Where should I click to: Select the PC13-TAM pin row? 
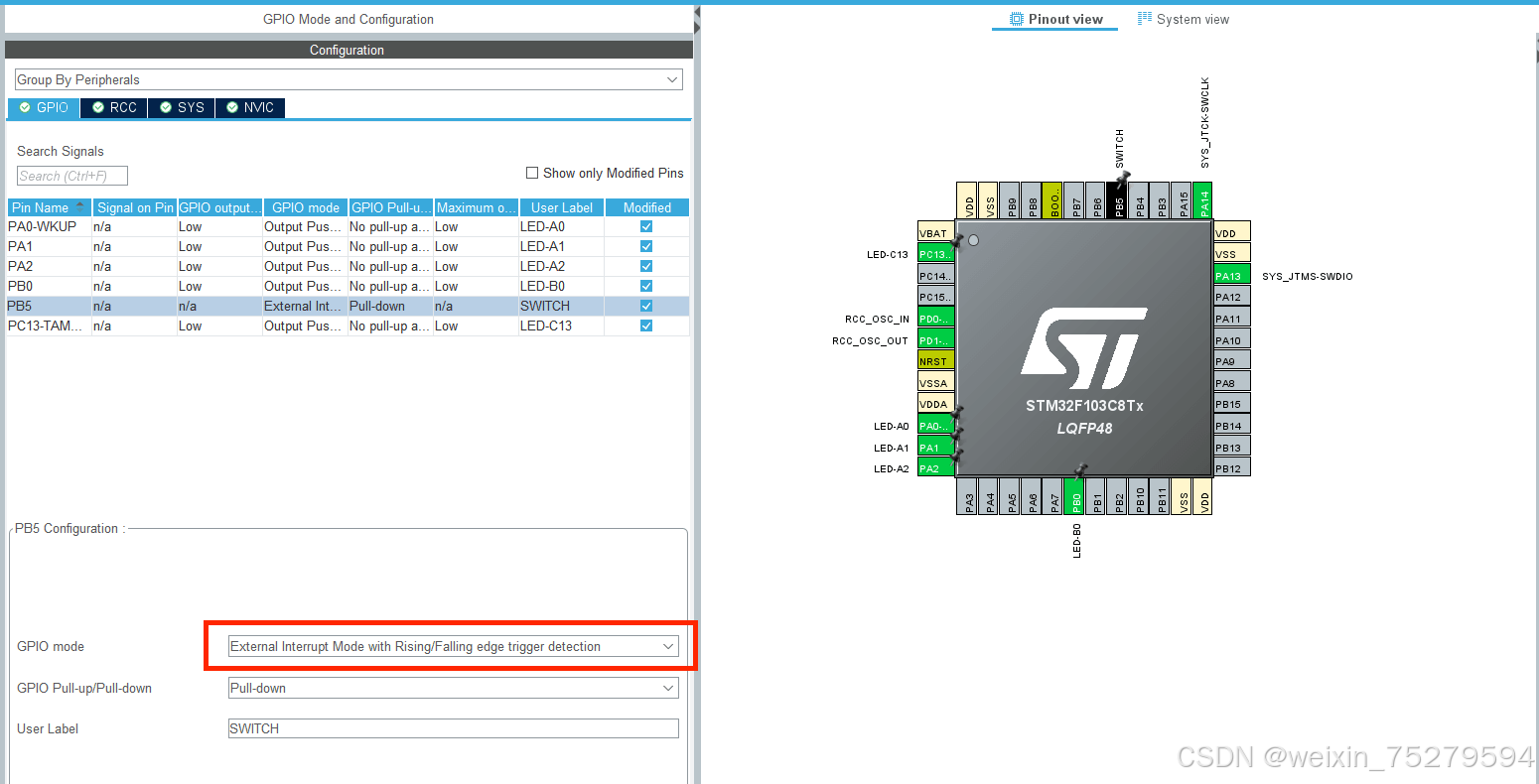click(x=348, y=326)
